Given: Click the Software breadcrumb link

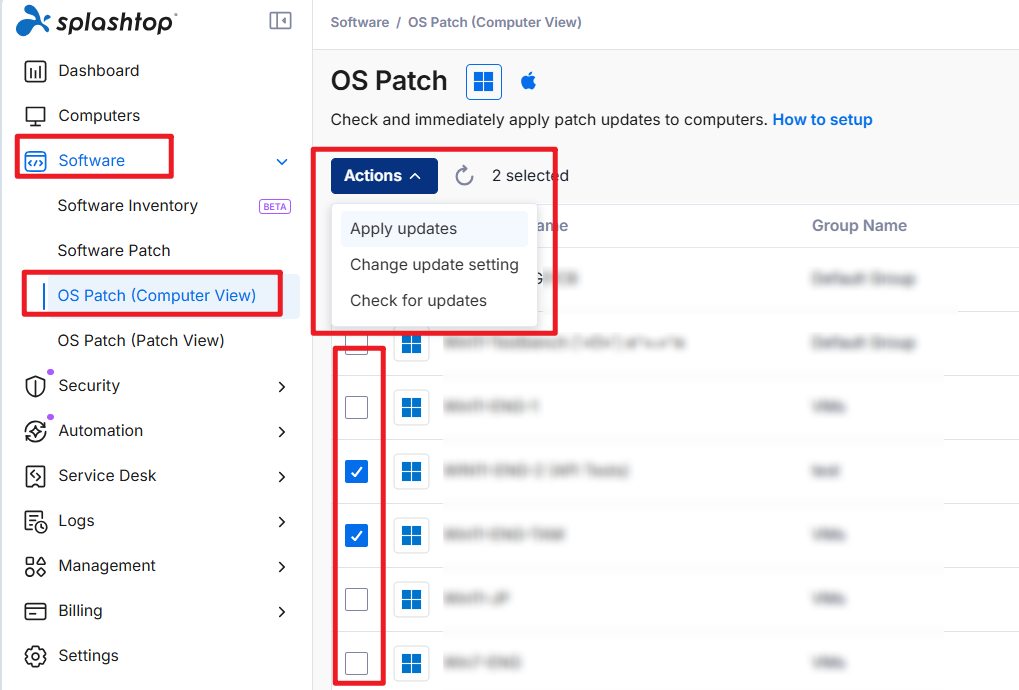Looking at the screenshot, I should pyautogui.click(x=360, y=22).
